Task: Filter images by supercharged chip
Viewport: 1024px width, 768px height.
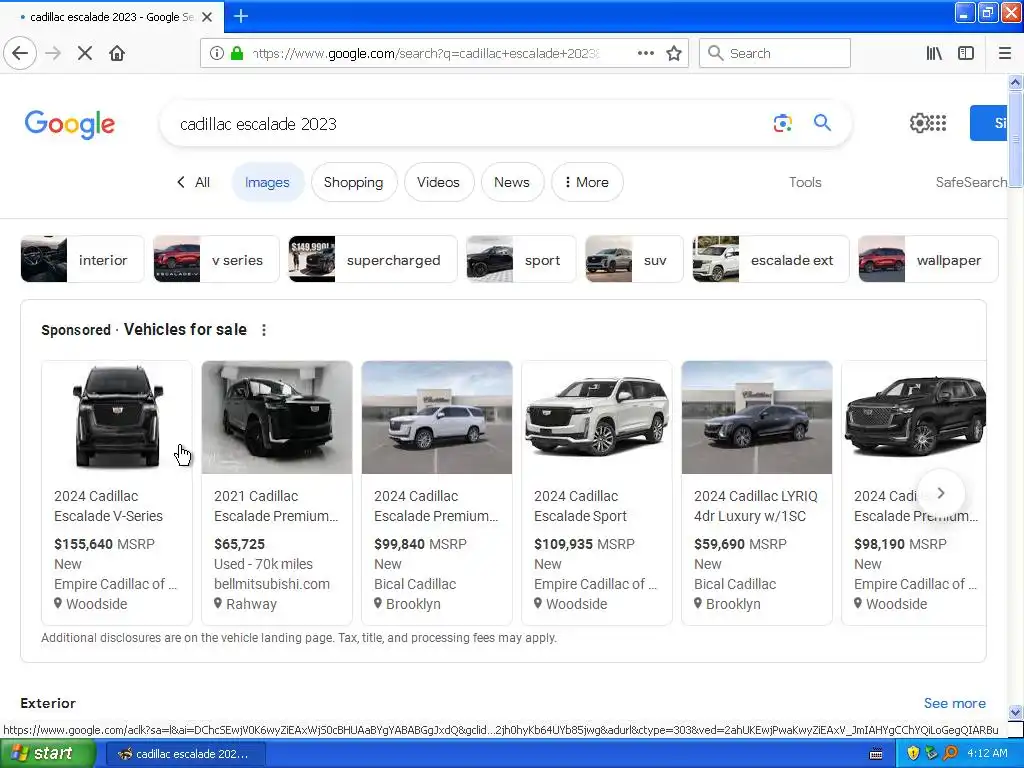Action: coord(372,259)
